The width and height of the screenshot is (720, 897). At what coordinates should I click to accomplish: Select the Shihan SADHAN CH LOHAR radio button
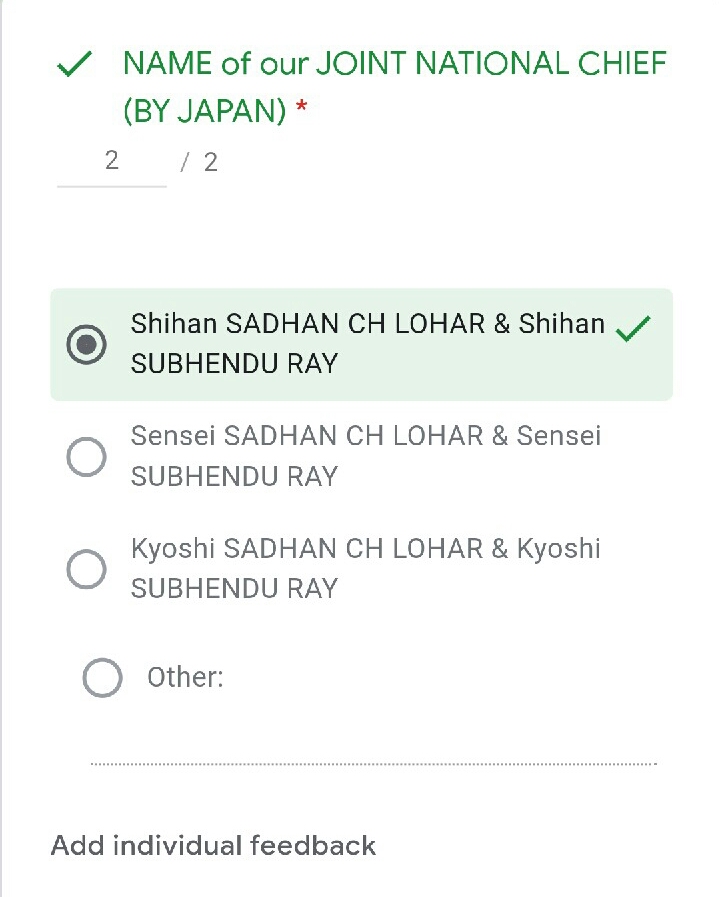[x=87, y=345]
